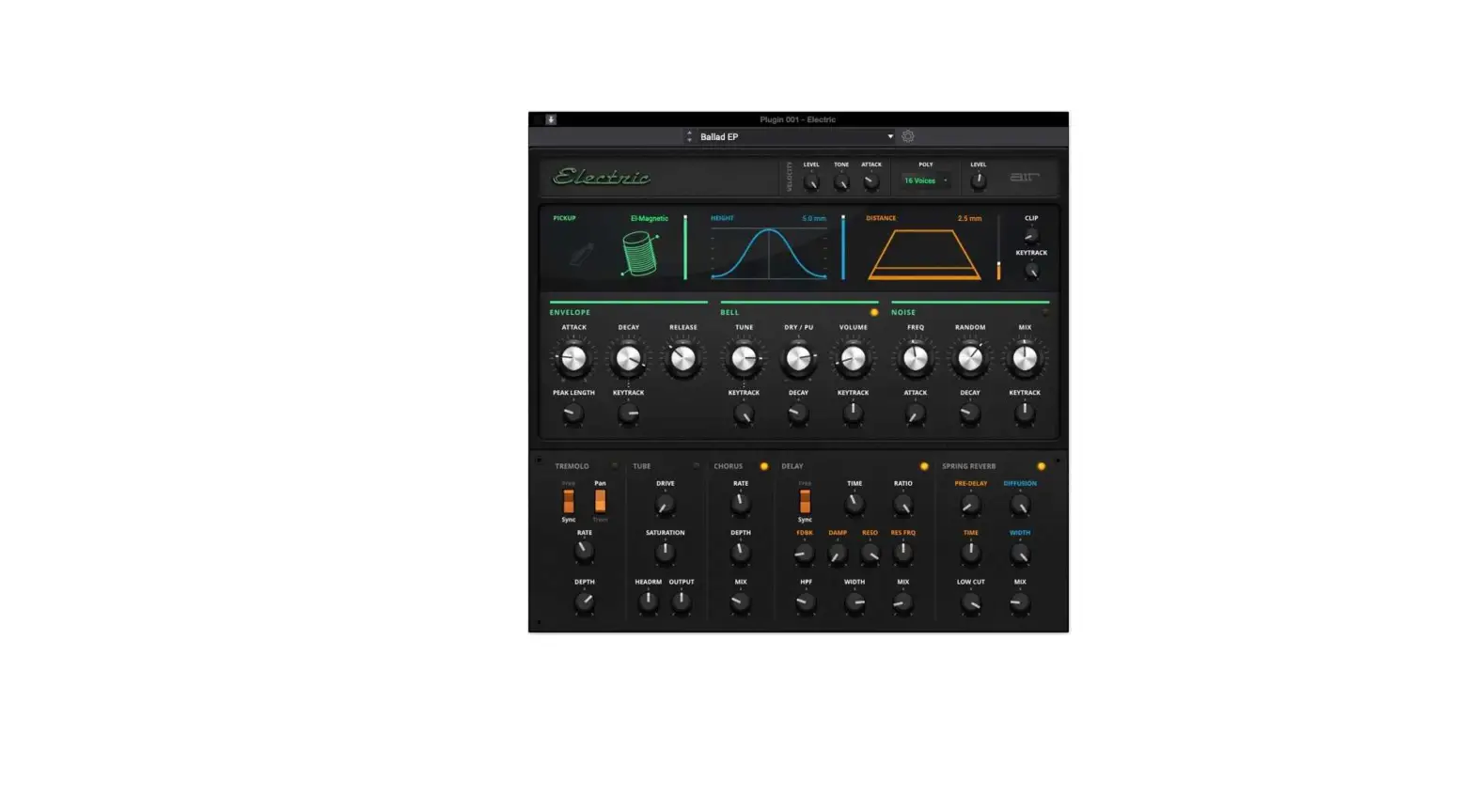Click the Chorus Rate knob
This screenshot has height=812, width=1474.
coord(741,504)
